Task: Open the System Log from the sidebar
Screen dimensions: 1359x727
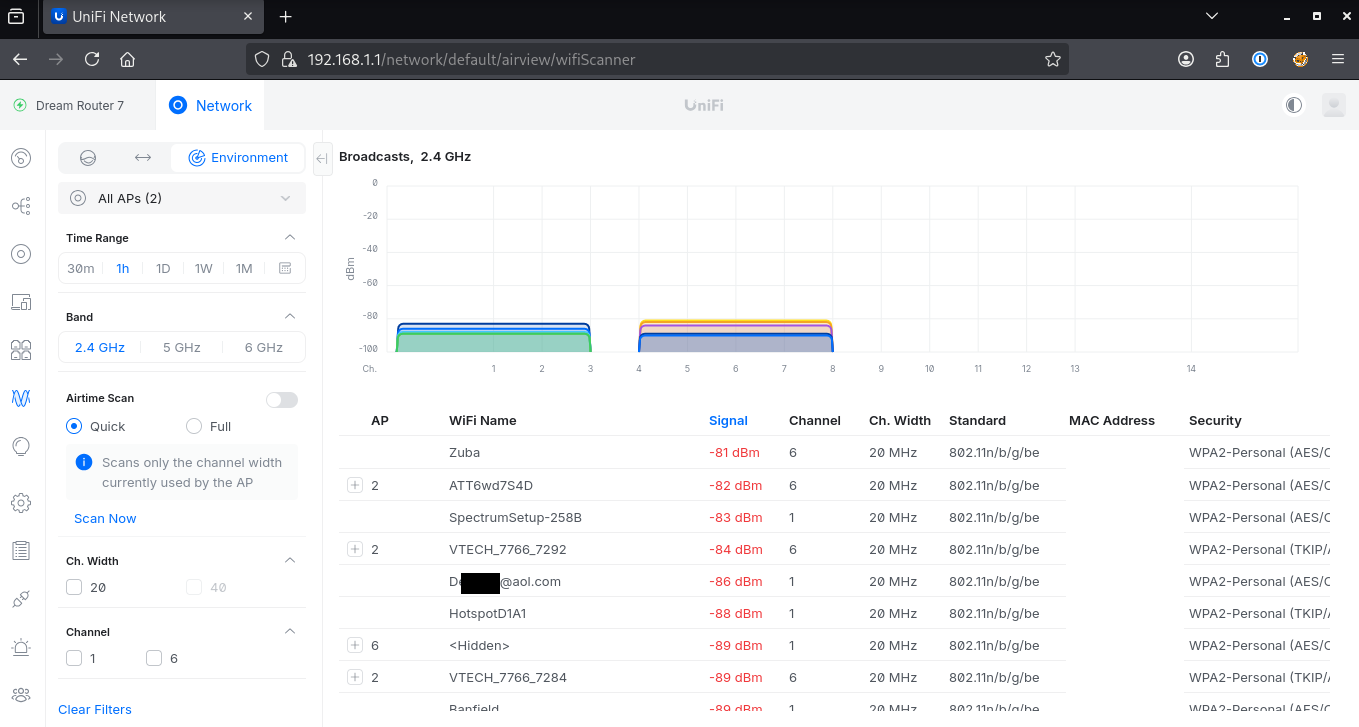Action: (x=20, y=550)
